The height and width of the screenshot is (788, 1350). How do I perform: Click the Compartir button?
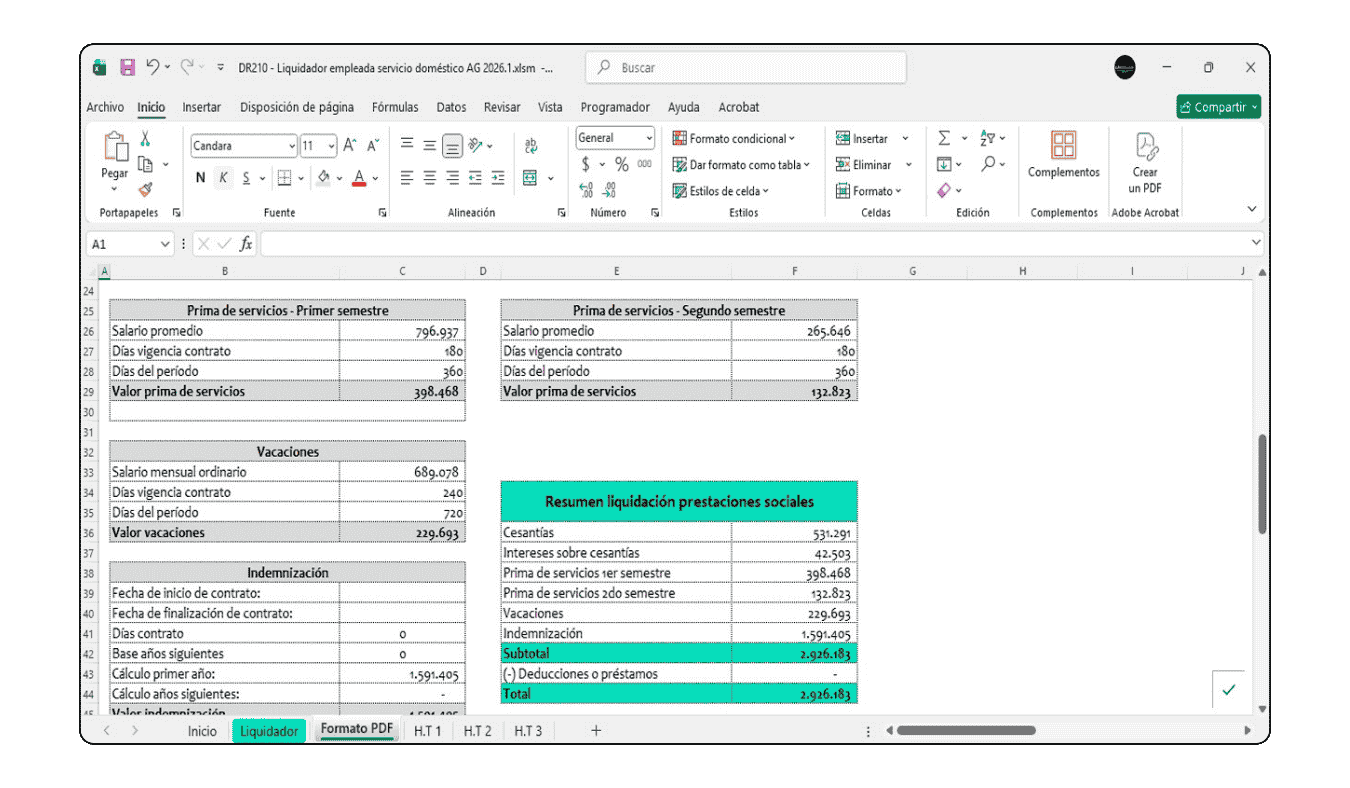[1218, 107]
